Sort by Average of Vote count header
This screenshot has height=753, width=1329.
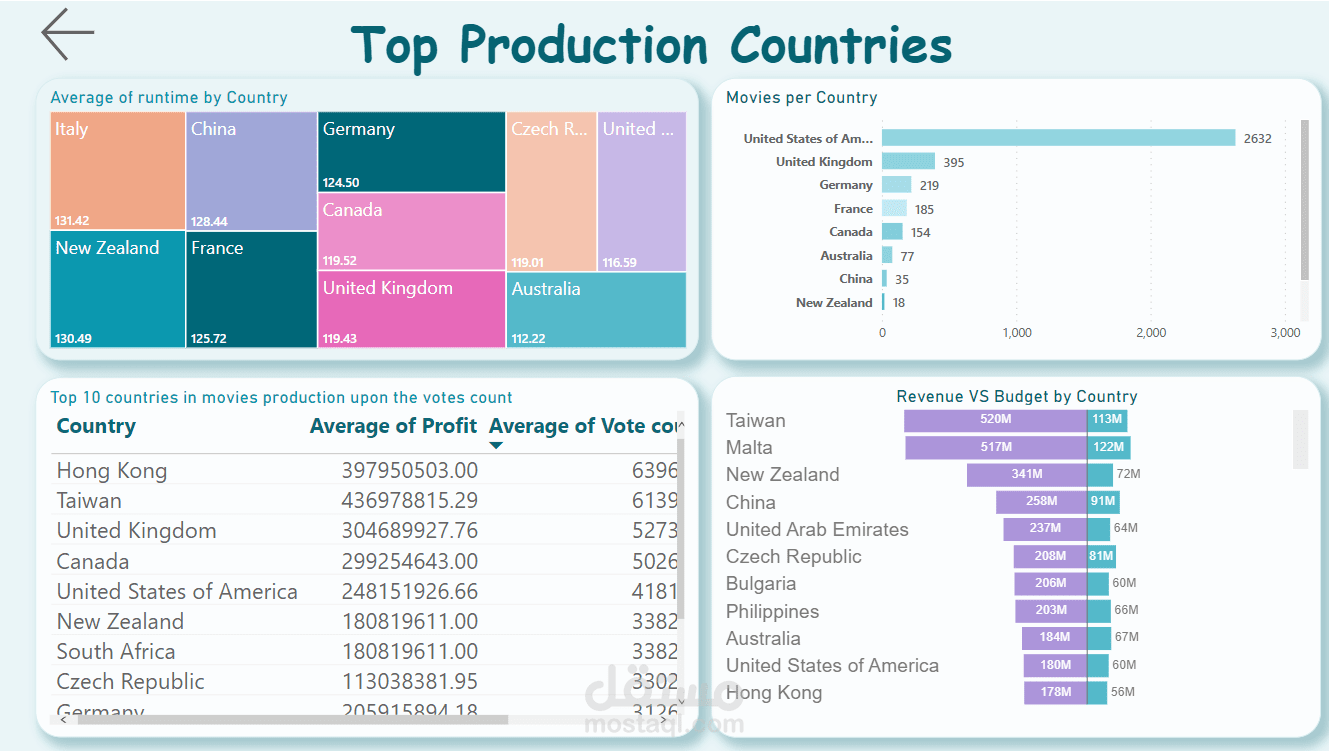(583, 426)
